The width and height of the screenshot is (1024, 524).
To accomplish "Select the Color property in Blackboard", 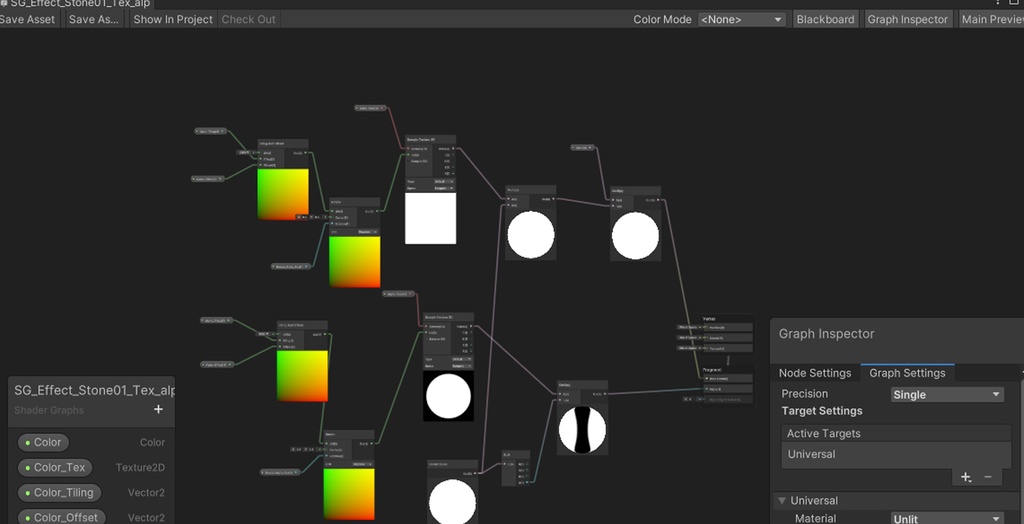I will (43, 442).
